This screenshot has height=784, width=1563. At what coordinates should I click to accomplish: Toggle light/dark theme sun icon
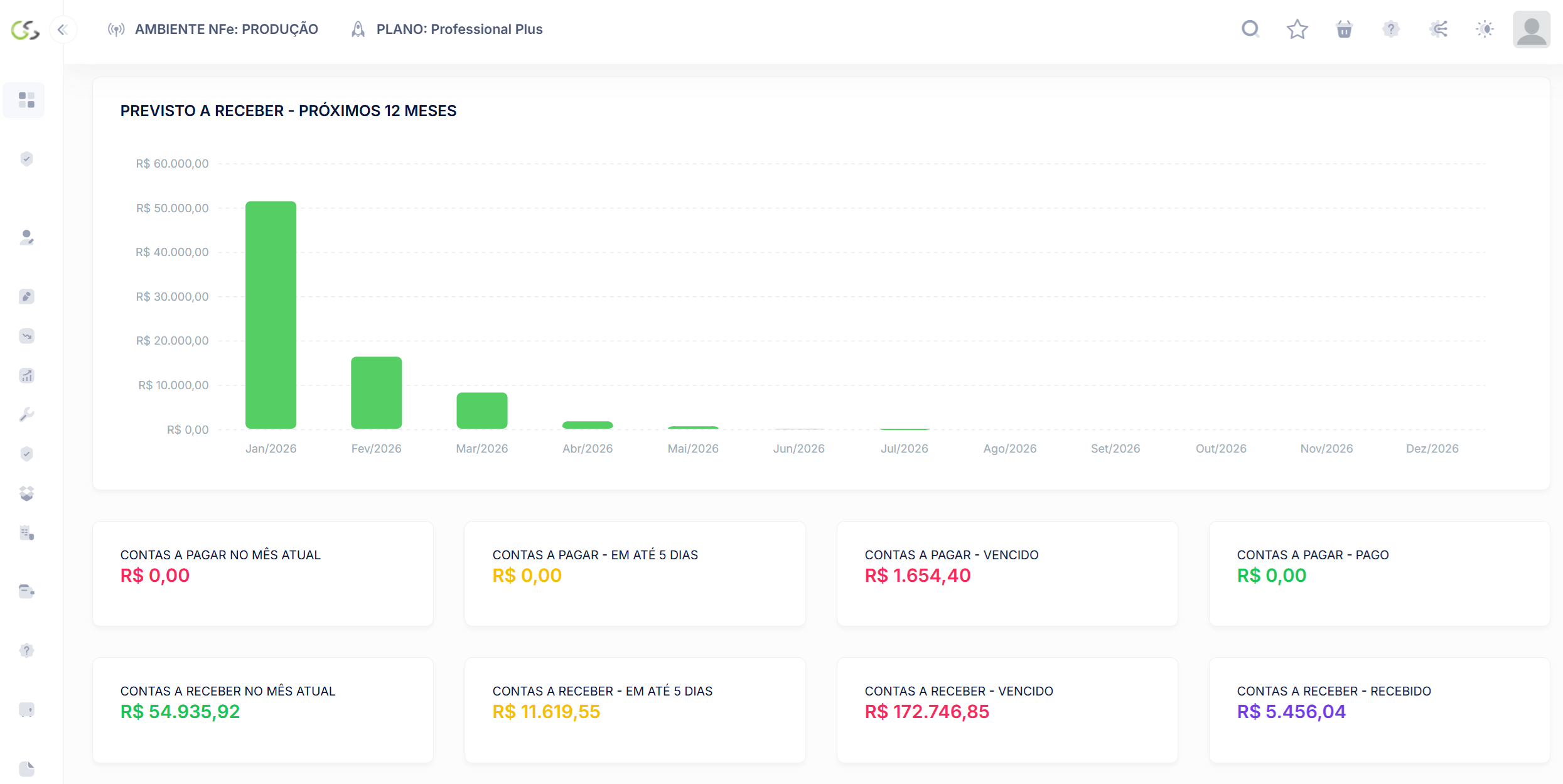point(1485,29)
